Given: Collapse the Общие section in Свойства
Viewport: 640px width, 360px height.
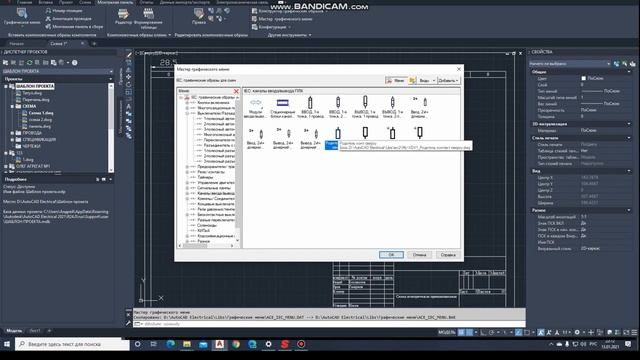Looking at the screenshot, I should (x=629, y=72).
